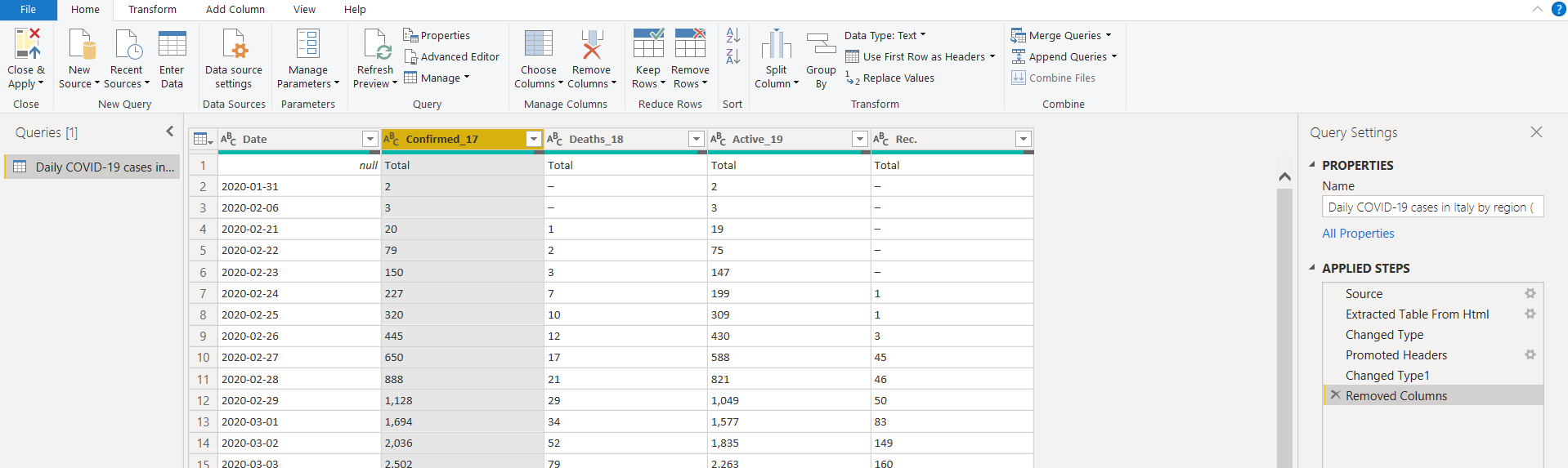Image resolution: width=1568 pixels, height=468 pixels.
Task: Click the All Properties link
Action: 1358,234
